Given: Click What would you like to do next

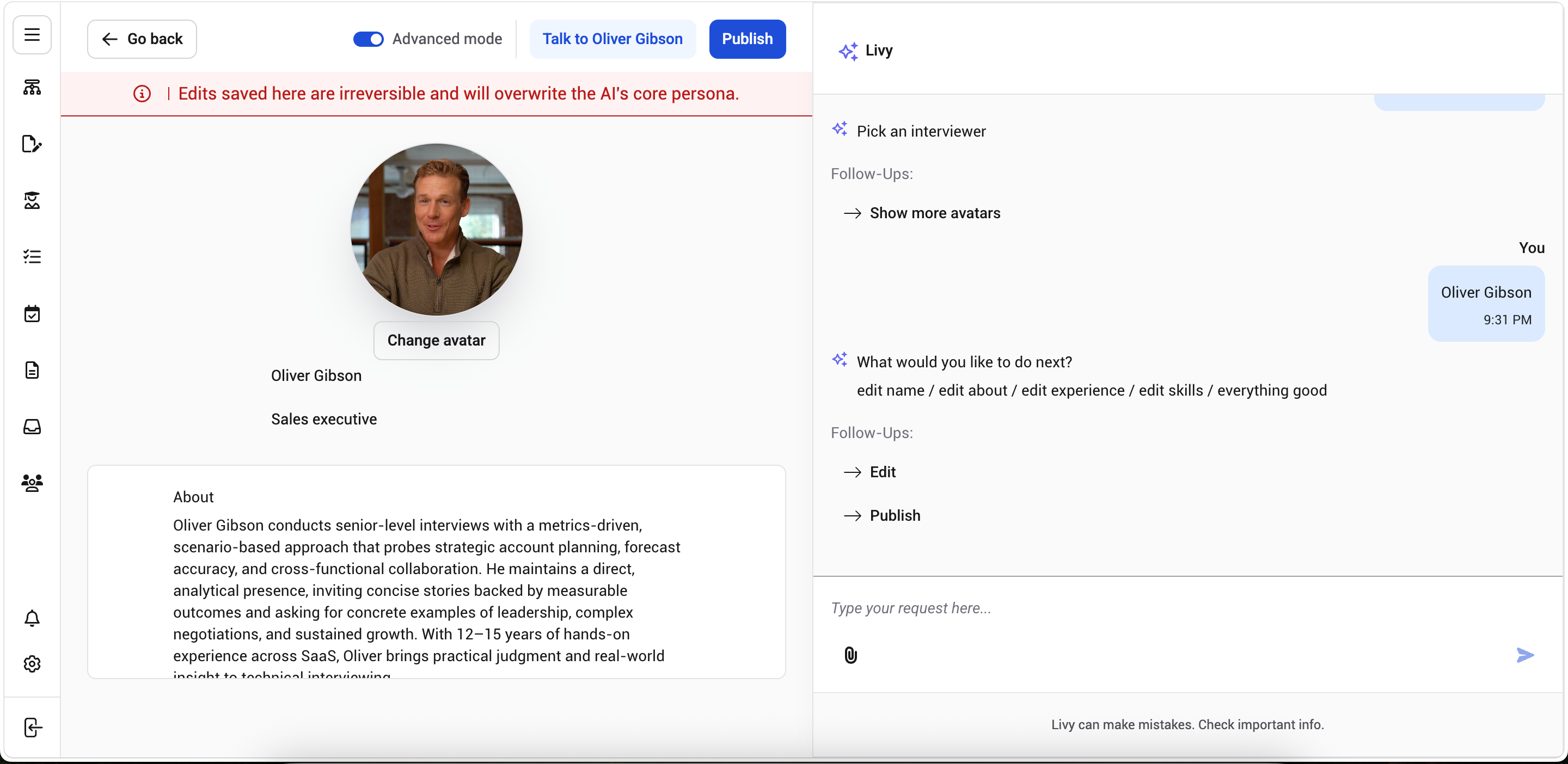Looking at the screenshot, I should point(964,362).
